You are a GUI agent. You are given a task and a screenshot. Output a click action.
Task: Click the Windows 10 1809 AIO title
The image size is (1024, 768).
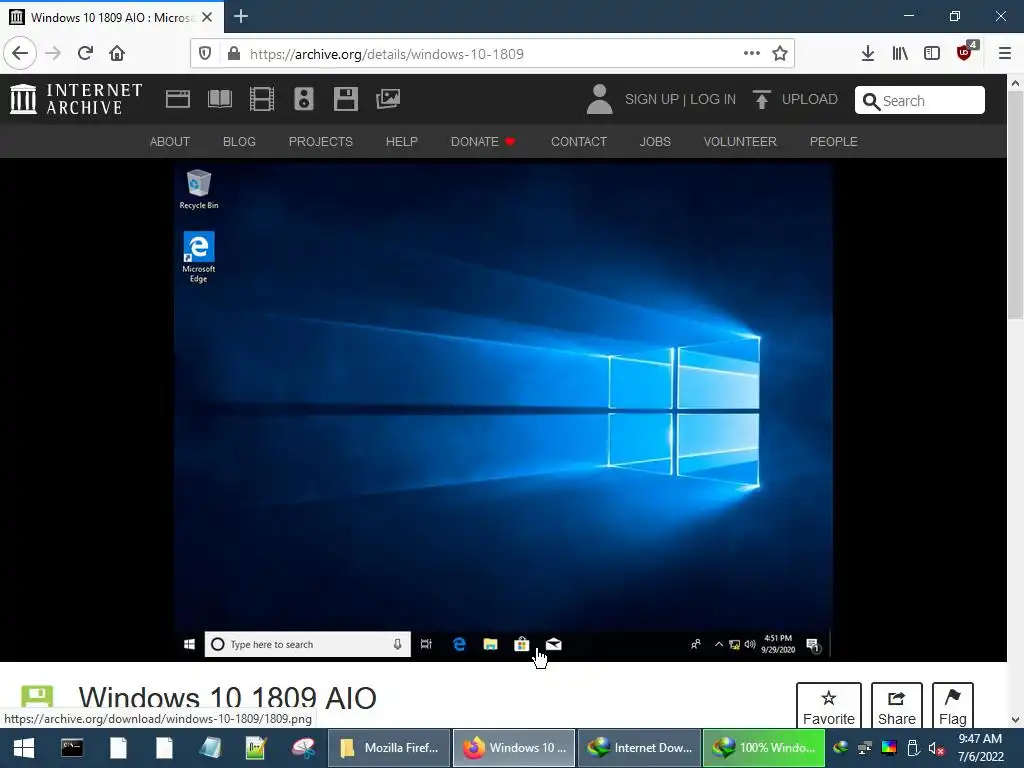[227, 699]
